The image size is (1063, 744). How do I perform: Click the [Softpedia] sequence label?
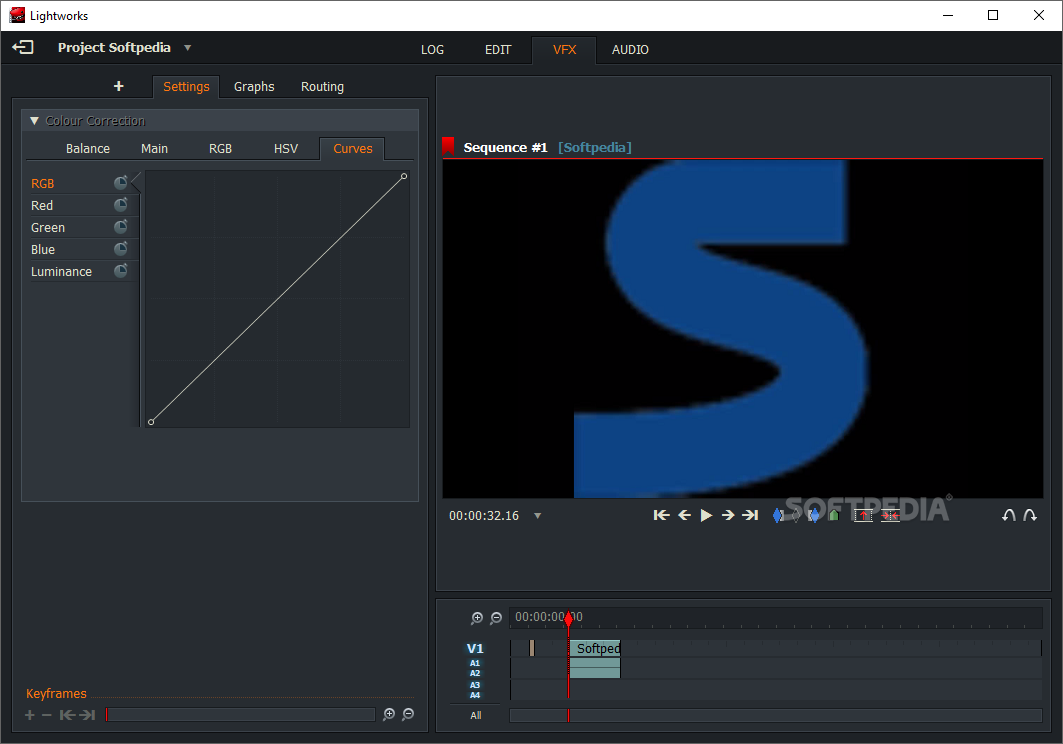click(x=595, y=147)
